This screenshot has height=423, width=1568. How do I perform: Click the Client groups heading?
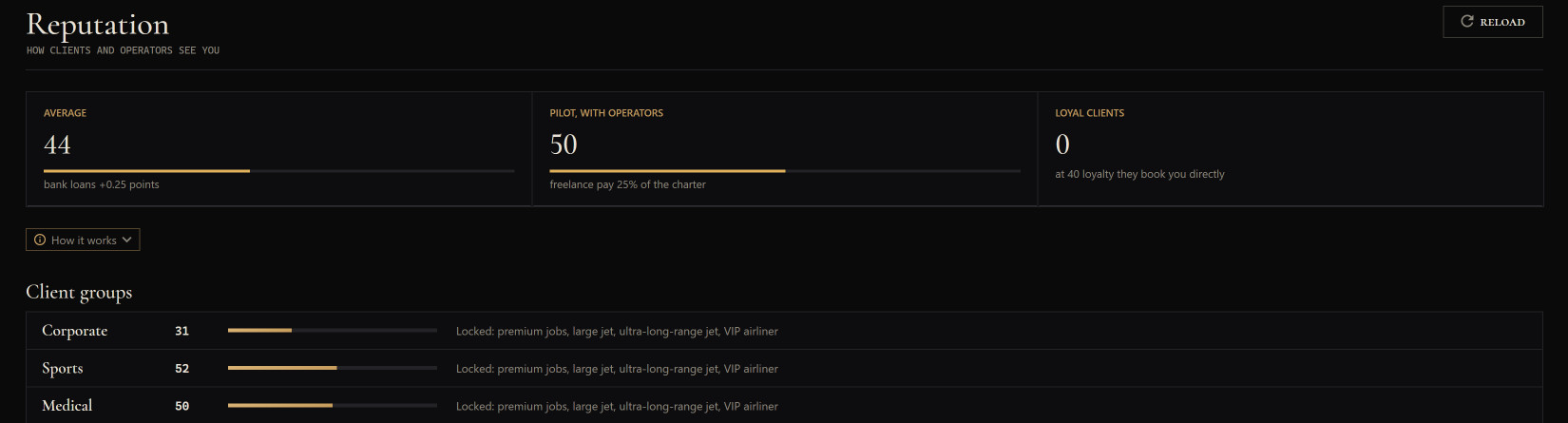click(x=79, y=292)
